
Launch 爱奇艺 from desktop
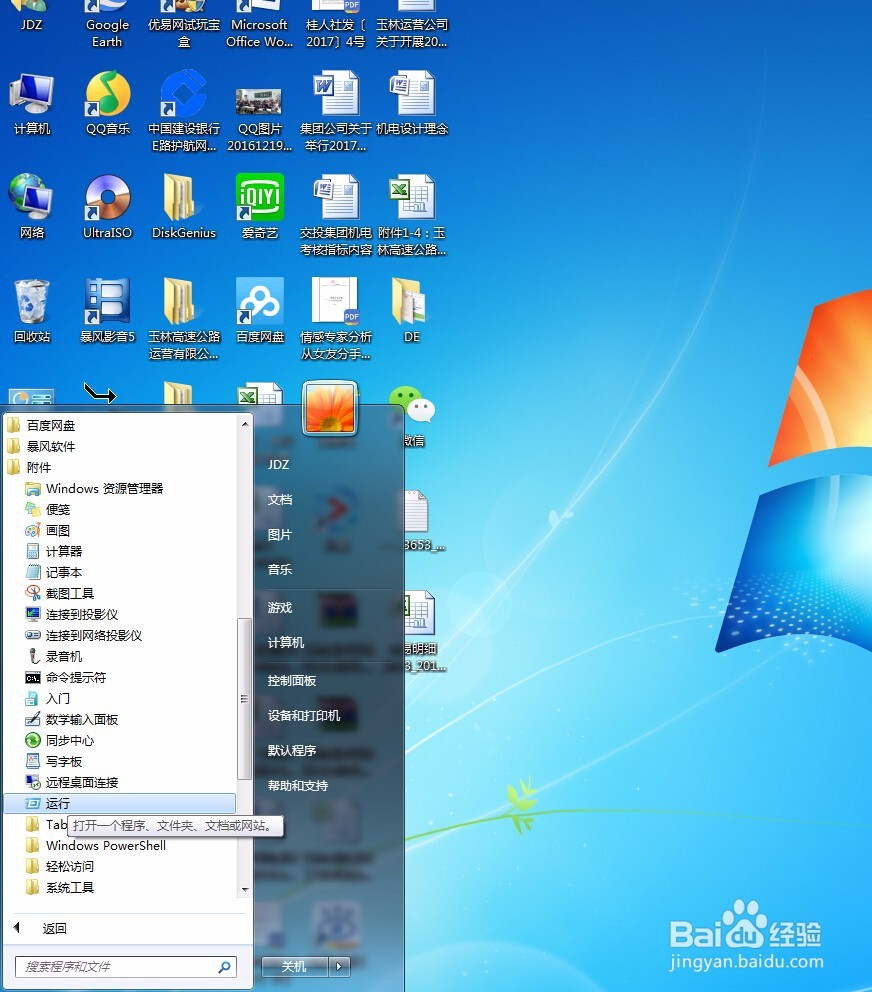click(x=259, y=208)
